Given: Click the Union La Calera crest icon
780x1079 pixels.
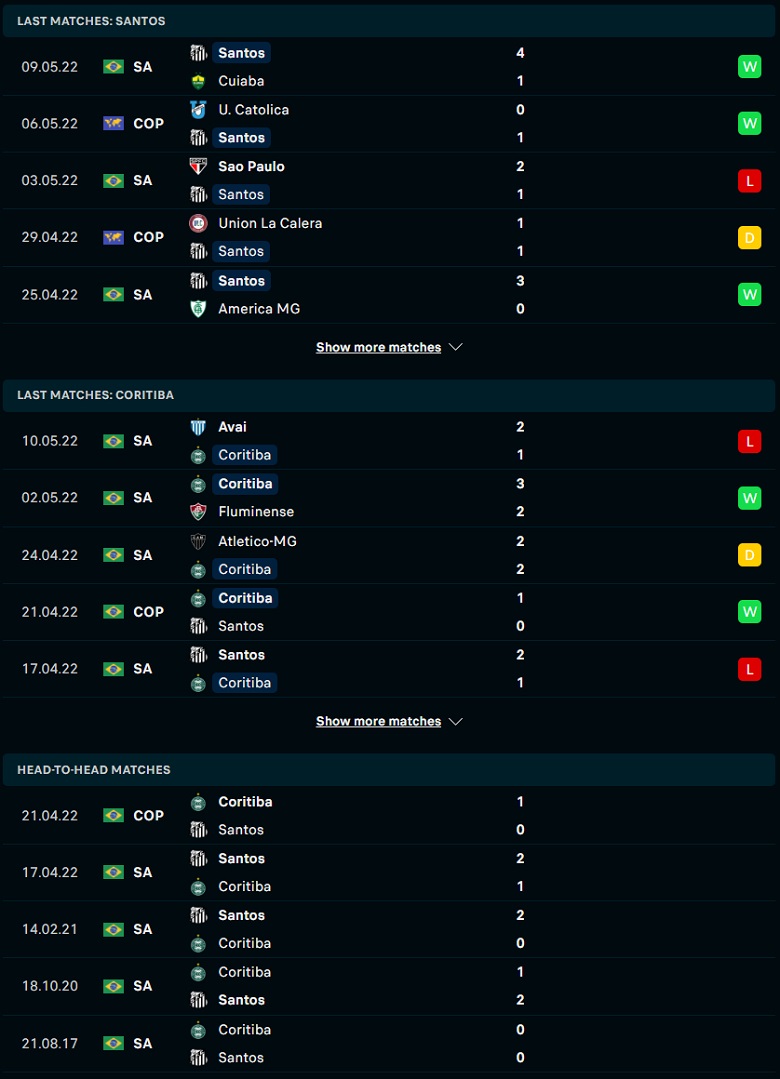Looking at the screenshot, I should point(198,223).
